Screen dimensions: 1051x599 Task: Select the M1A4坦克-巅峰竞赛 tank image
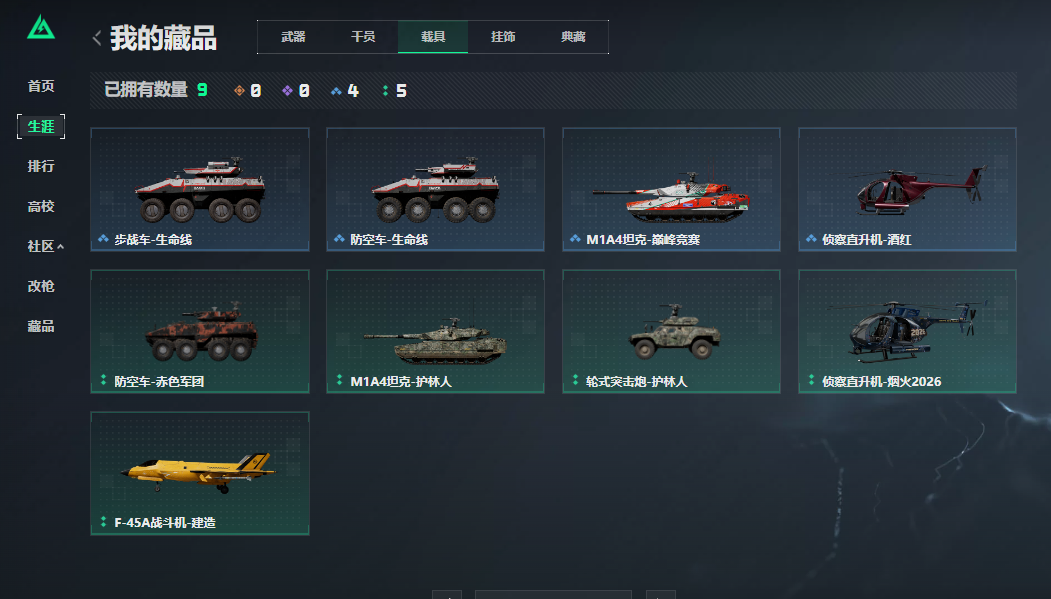671,196
